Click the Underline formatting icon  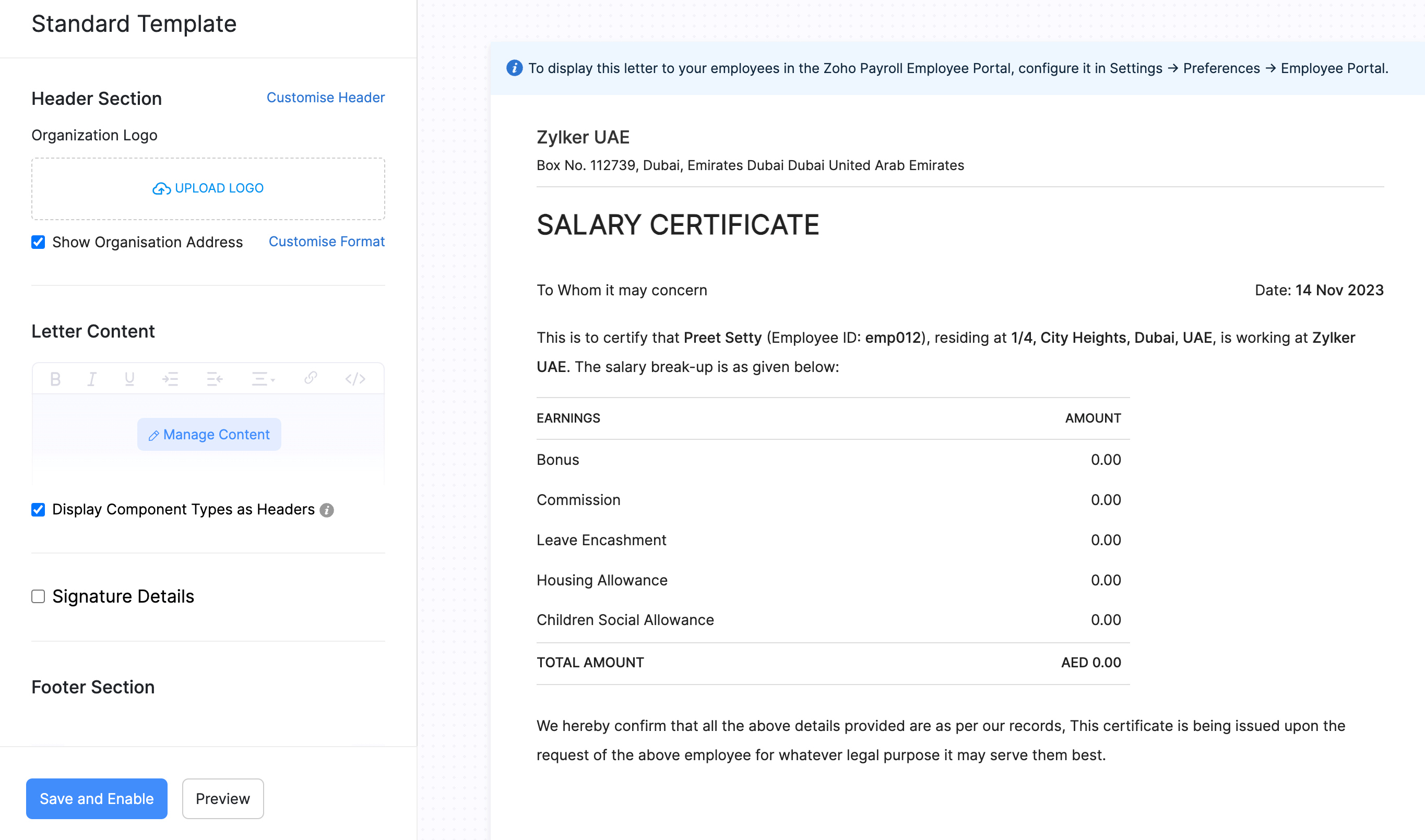tap(129, 379)
